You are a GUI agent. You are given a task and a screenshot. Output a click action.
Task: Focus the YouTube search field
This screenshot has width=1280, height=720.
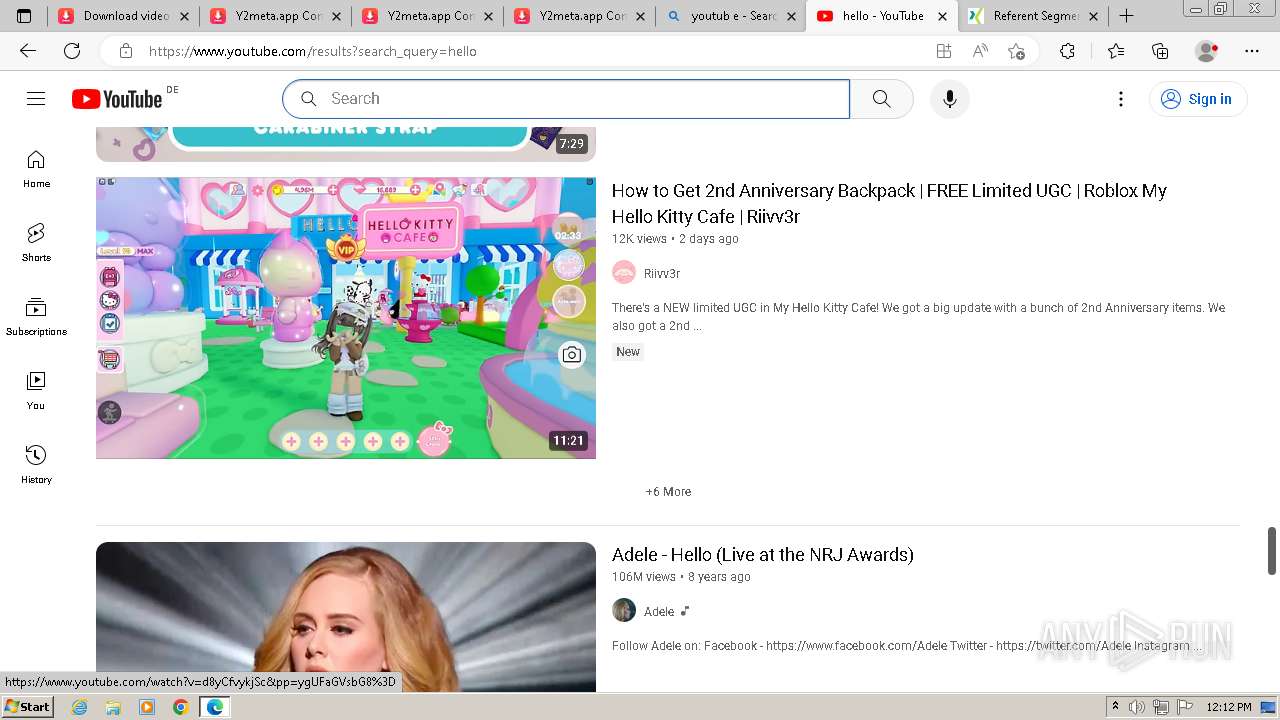point(566,99)
